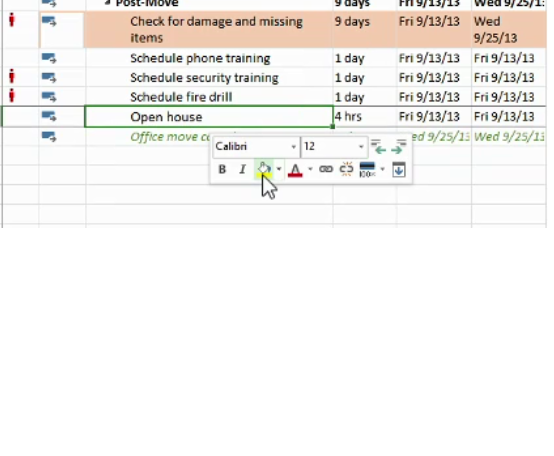Screen dimensions: 554x456
Task: Select 'Check for damage and missing items' task
Action: click(216, 30)
